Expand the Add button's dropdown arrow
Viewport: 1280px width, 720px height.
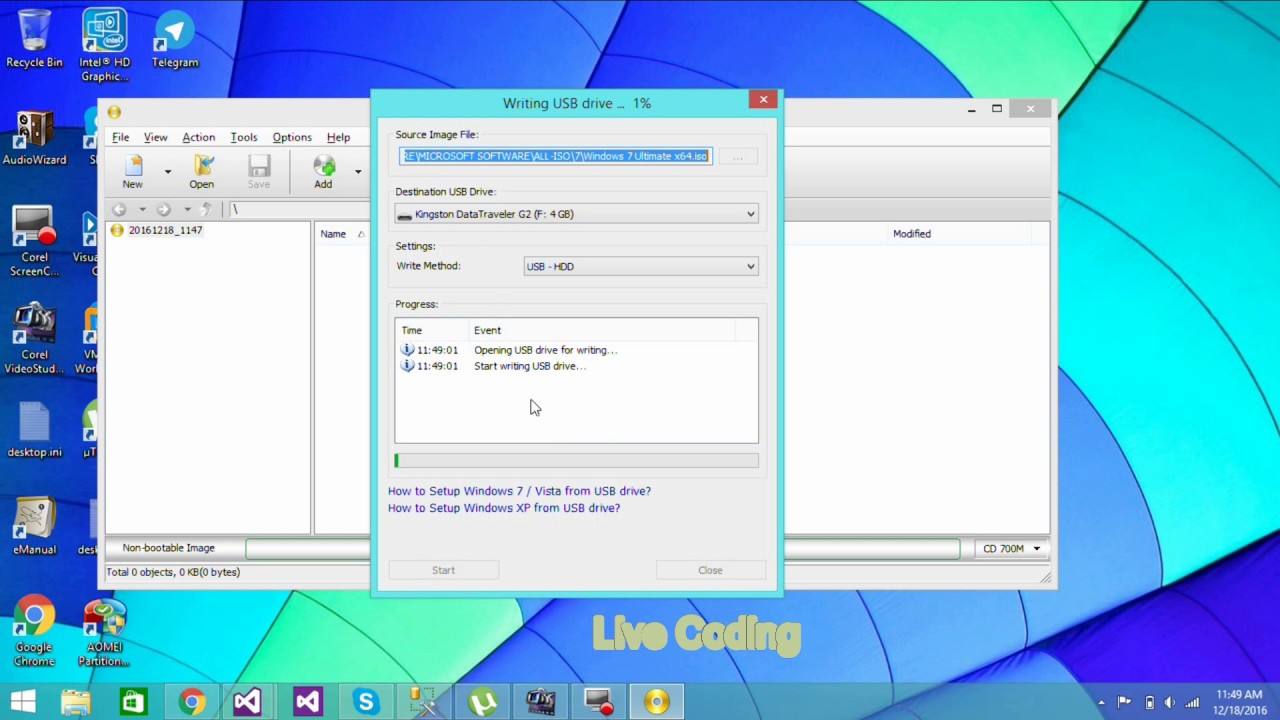click(357, 172)
